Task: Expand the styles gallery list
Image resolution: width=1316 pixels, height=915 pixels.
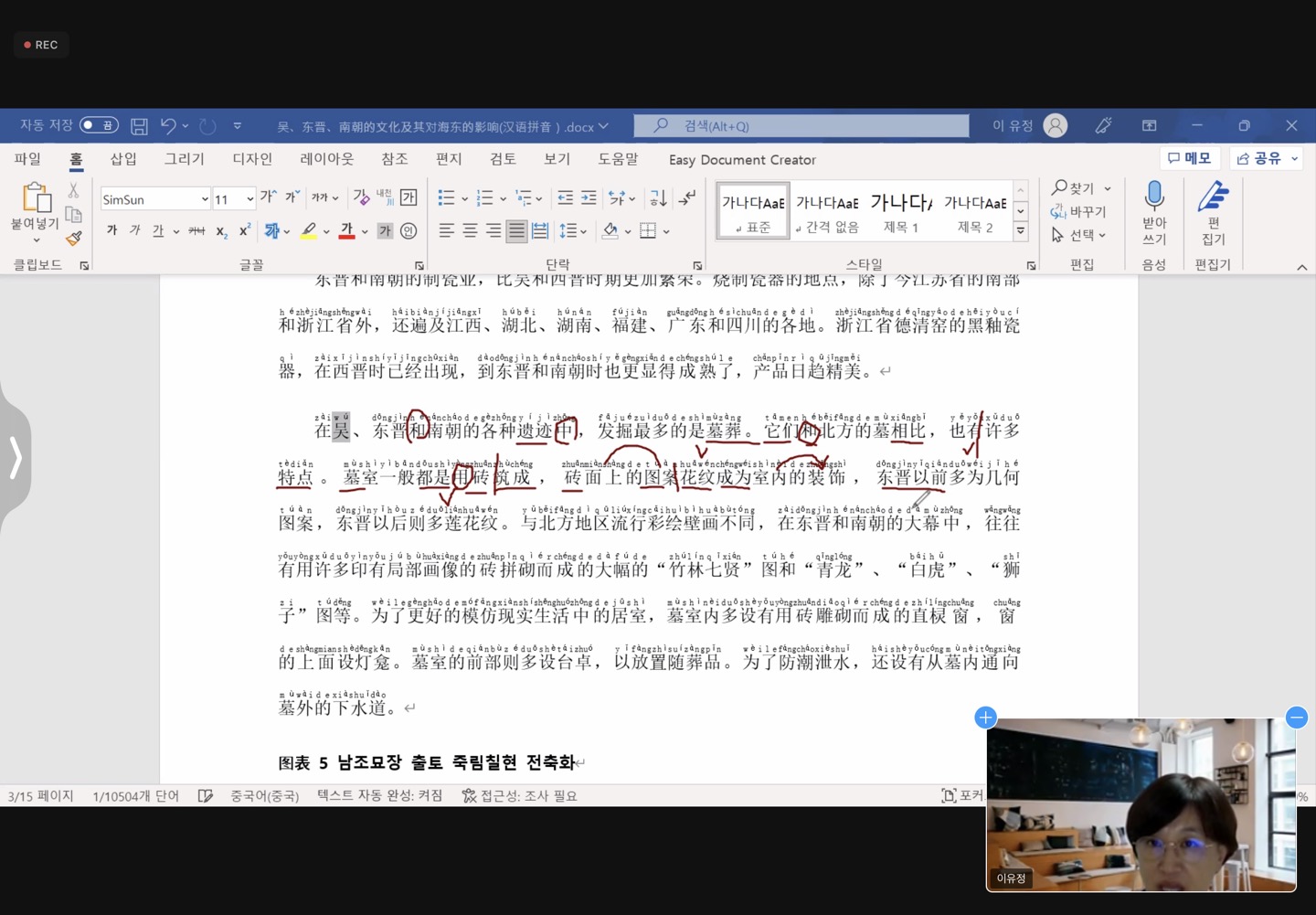Action: click(1021, 231)
